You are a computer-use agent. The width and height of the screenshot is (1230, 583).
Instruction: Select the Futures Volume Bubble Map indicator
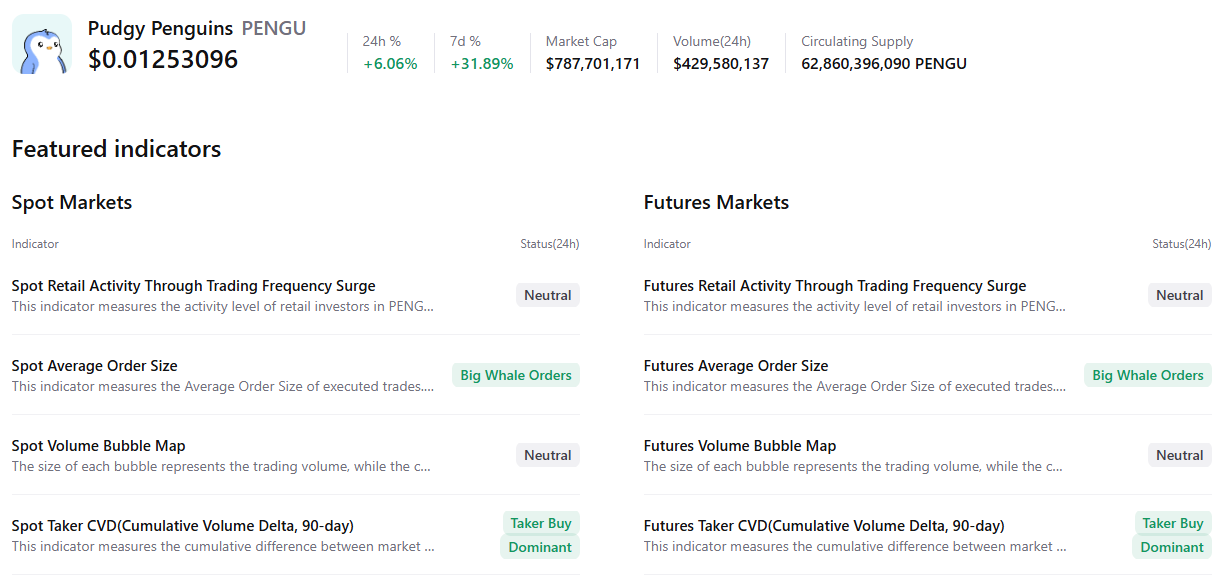739,445
